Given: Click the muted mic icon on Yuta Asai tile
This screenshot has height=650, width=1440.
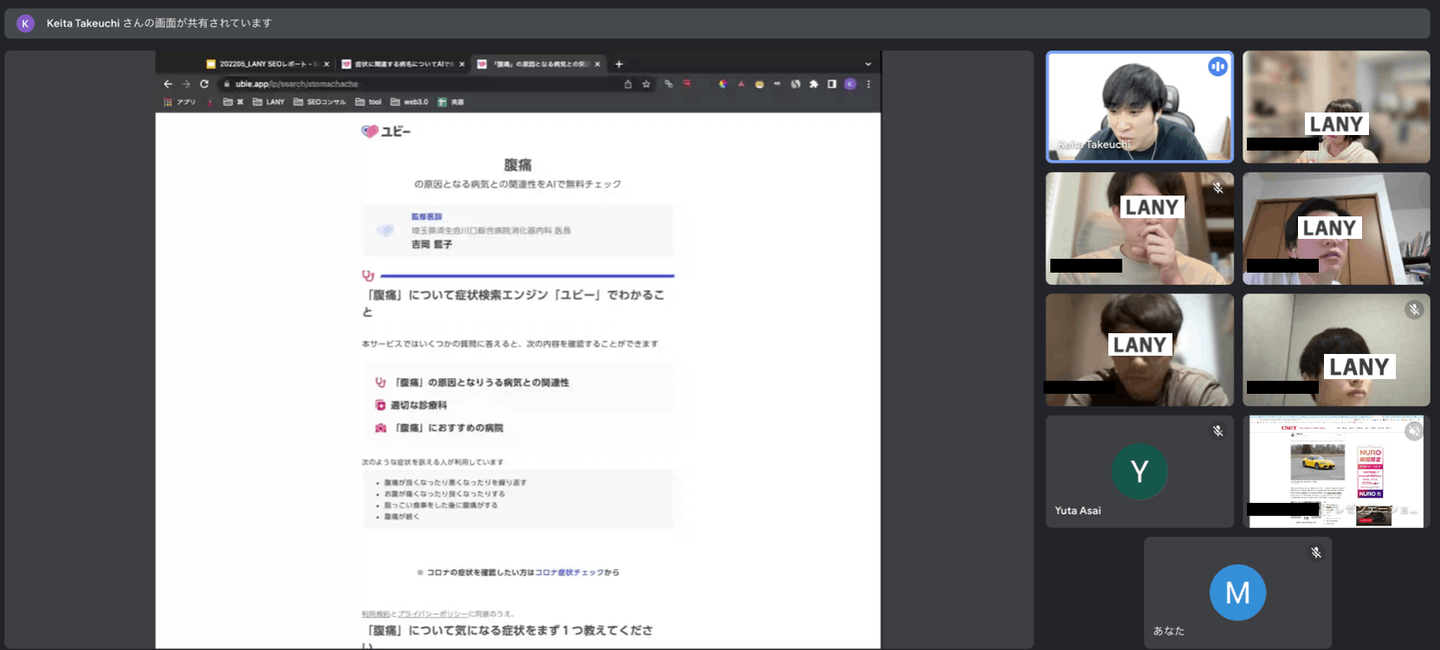Looking at the screenshot, I should [1218, 431].
